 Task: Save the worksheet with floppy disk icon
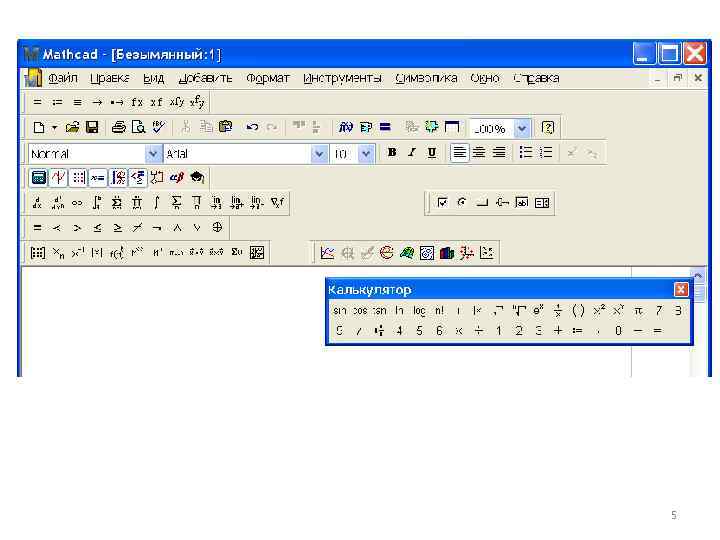coord(92,128)
